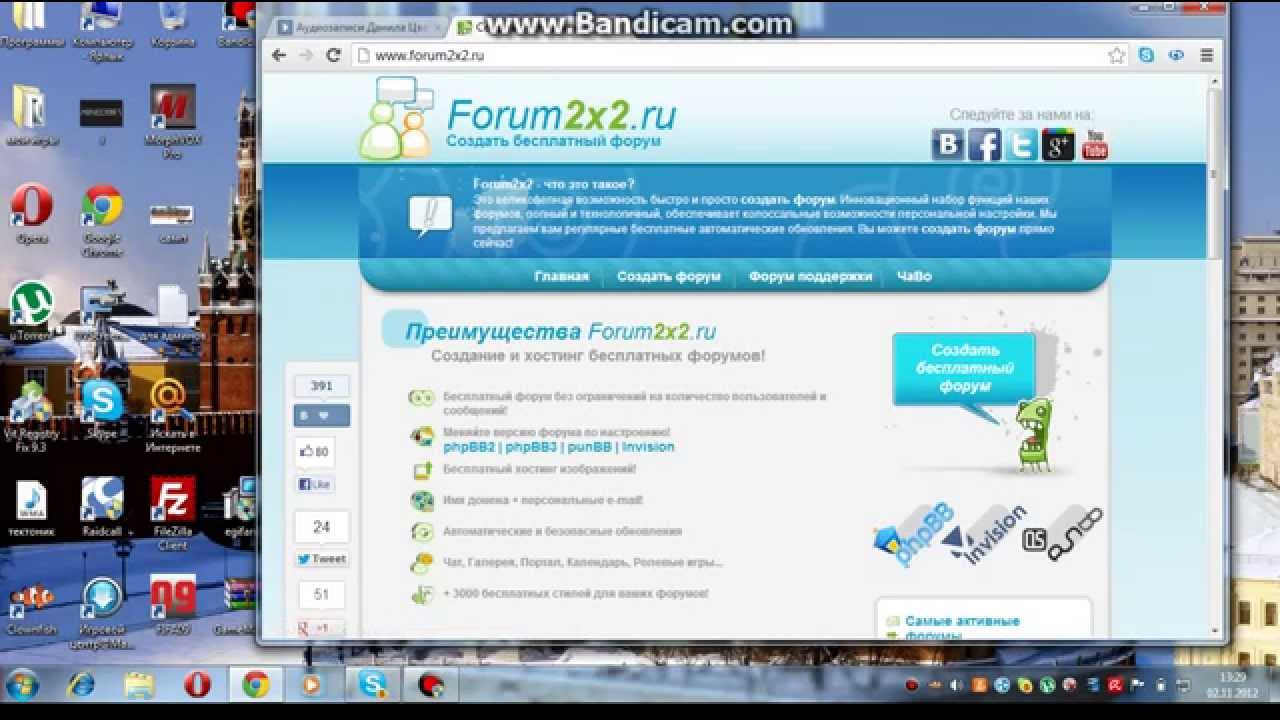
Task: Open the Raidcall desktop shortcut
Action: click(102, 506)
